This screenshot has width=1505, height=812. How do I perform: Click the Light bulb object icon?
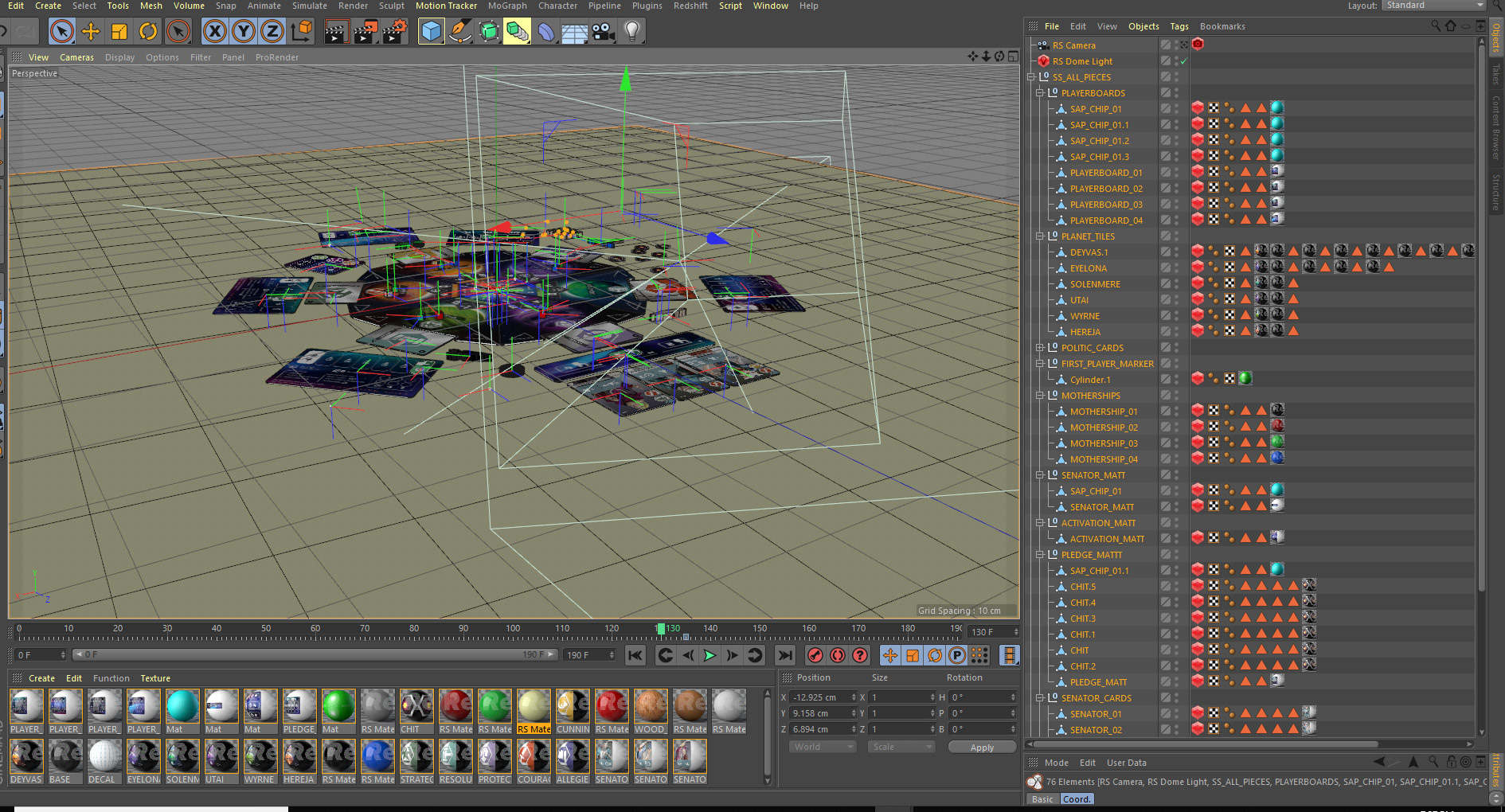coord(632,32)
